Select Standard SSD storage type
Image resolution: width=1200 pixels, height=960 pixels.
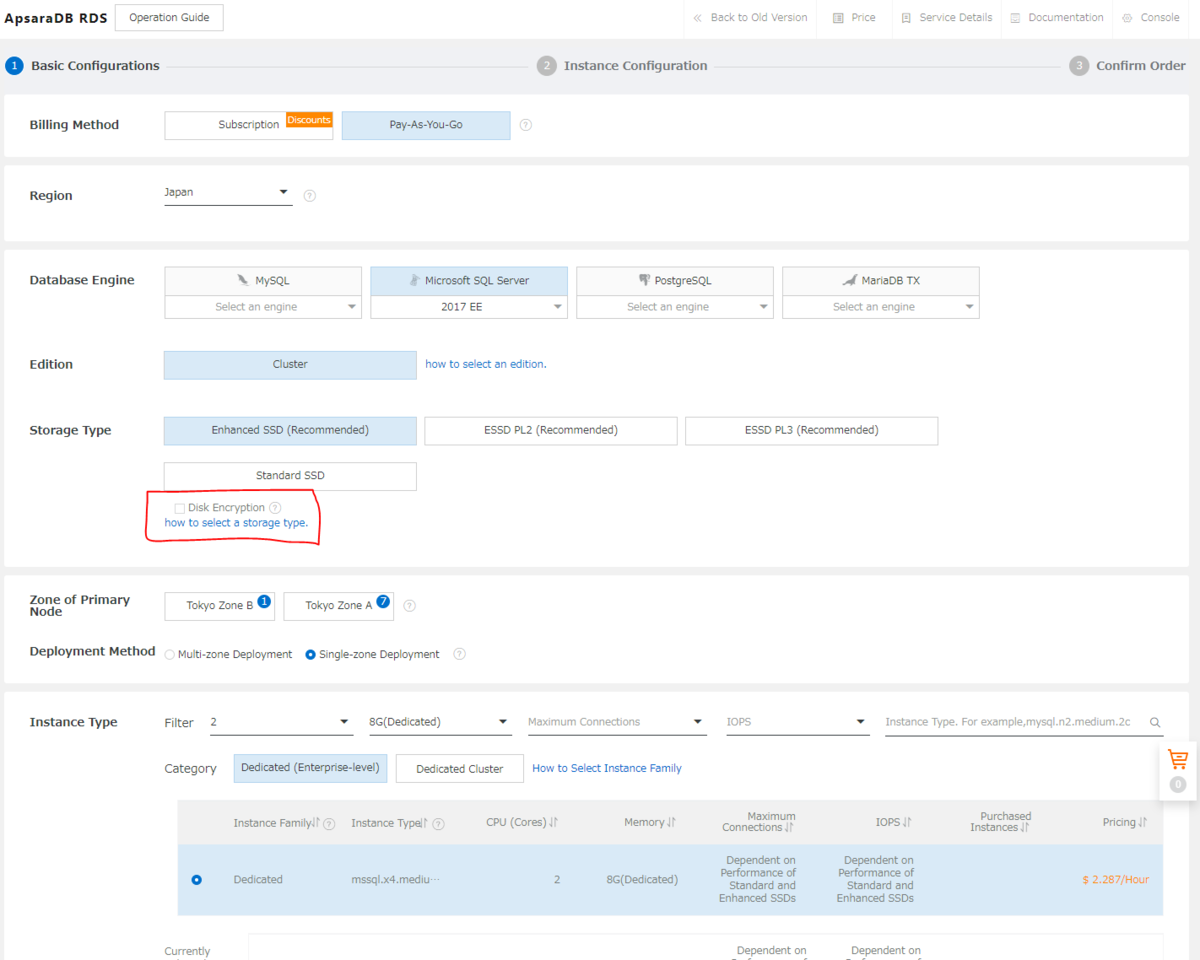click(290, 476)
